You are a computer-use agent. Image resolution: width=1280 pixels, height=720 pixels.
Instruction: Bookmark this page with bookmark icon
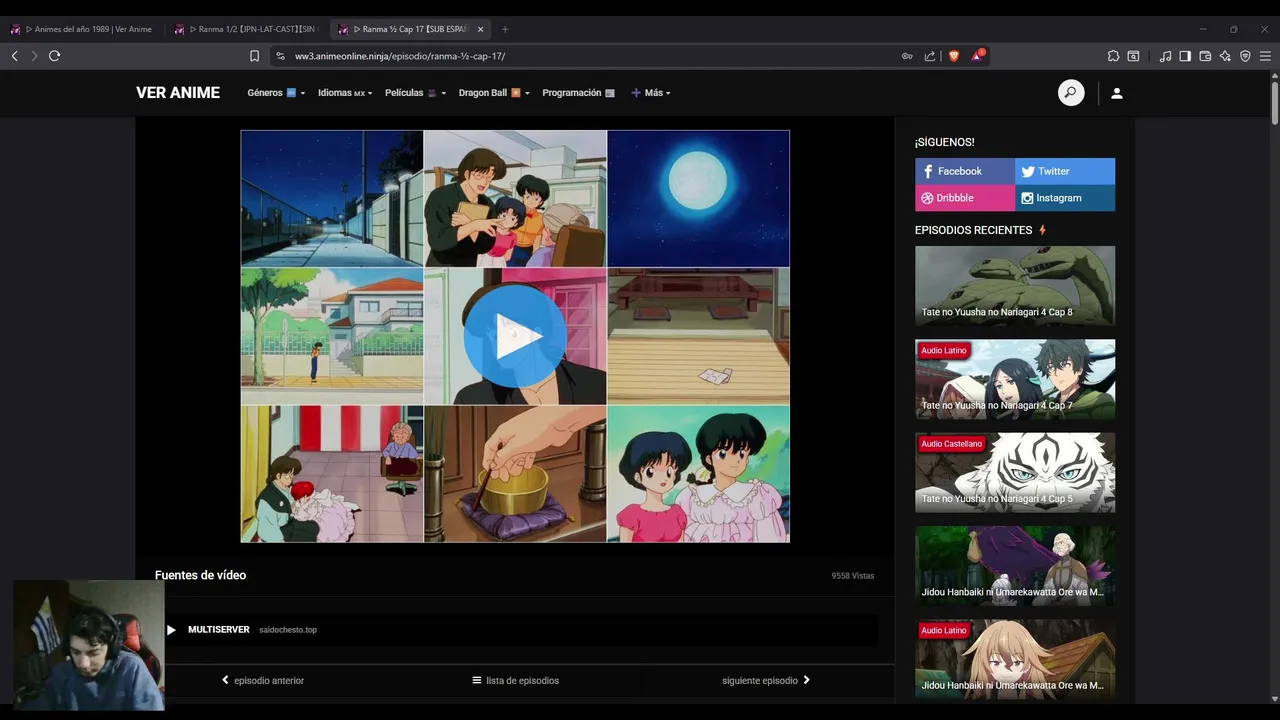(254, 56)
